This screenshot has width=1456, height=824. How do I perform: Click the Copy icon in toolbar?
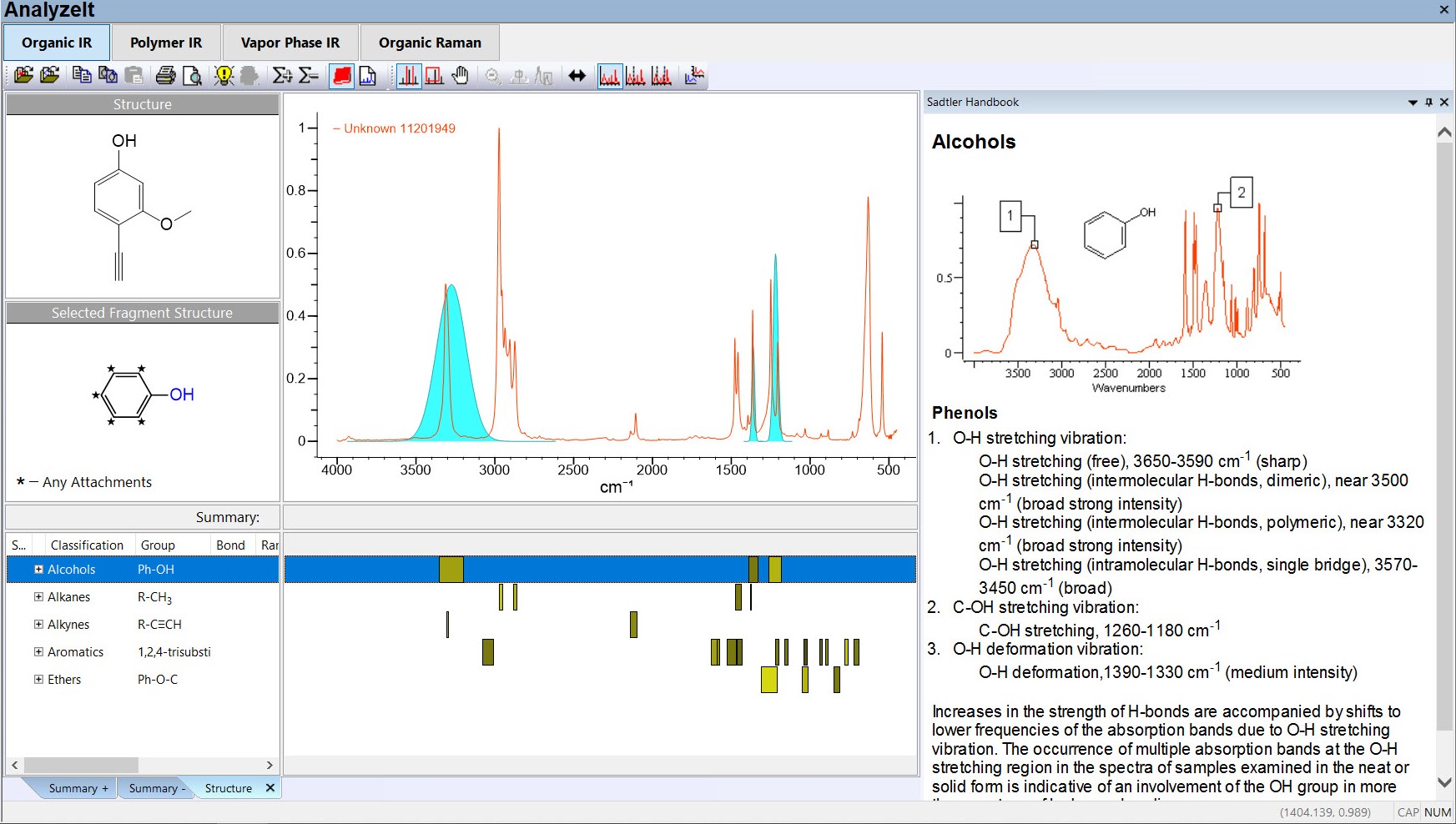pyautogui.click(x=82, y=76)
